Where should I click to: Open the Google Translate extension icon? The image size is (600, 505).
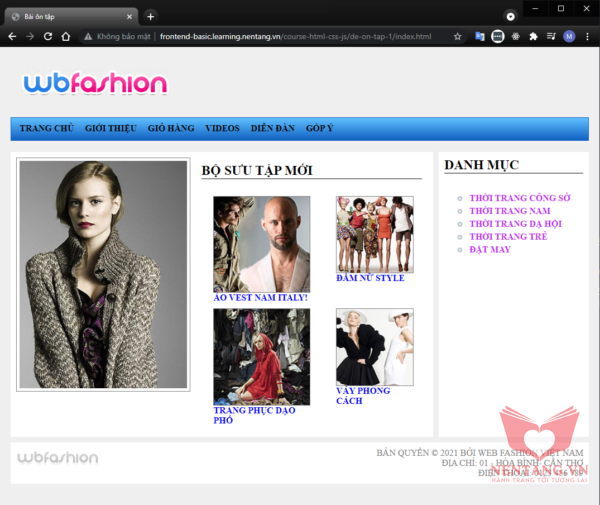coord(480,37)
